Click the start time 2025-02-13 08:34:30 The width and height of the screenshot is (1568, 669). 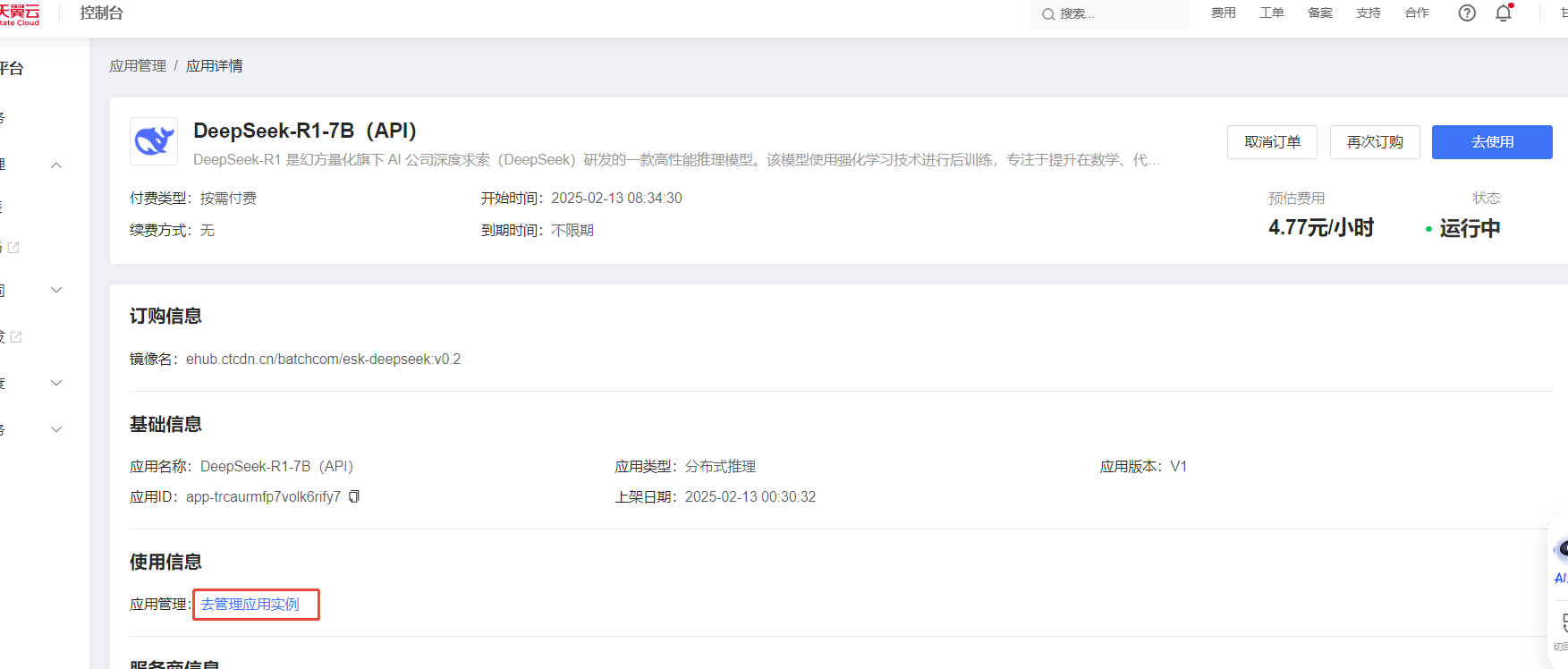616,199
